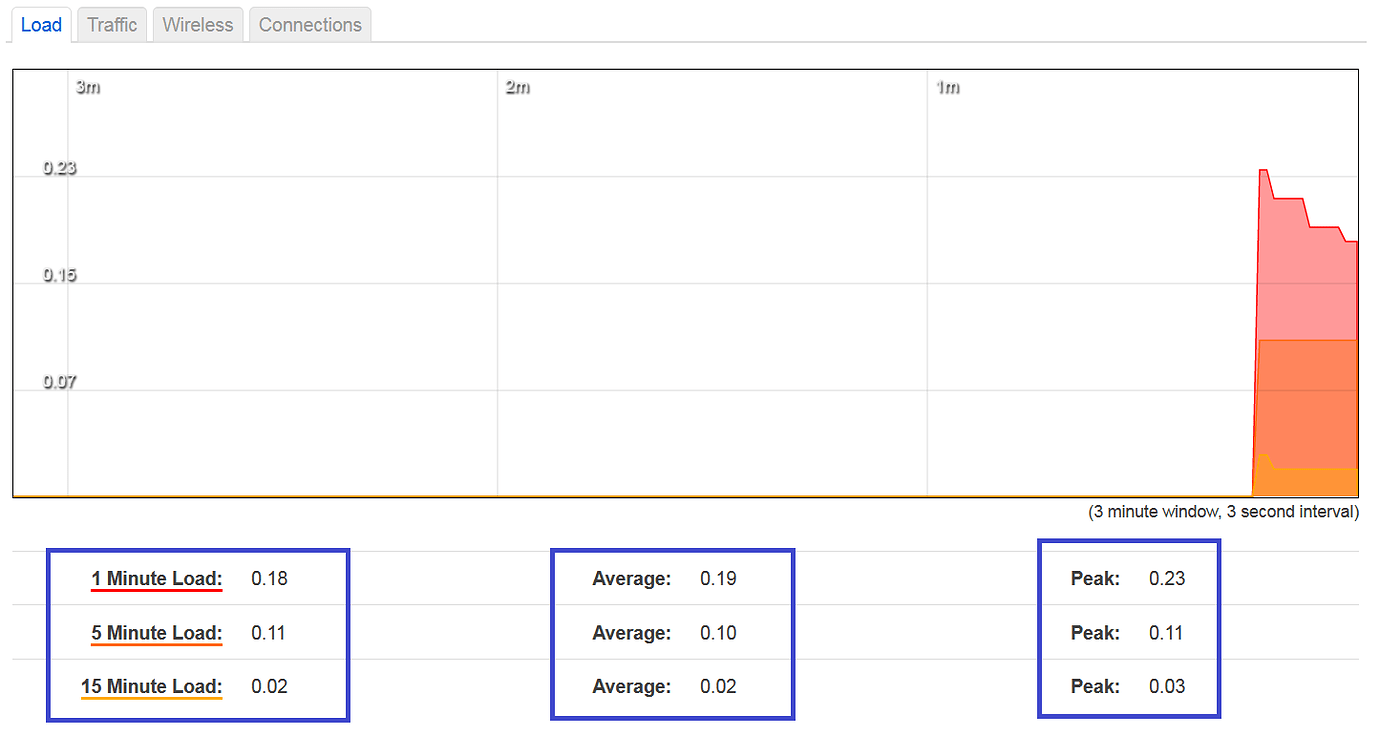The width and height of the screenshot is (1380, 736).
Task: Click the 2m time marker on graph
Action: pyautogui.click(x=517, y=88)
